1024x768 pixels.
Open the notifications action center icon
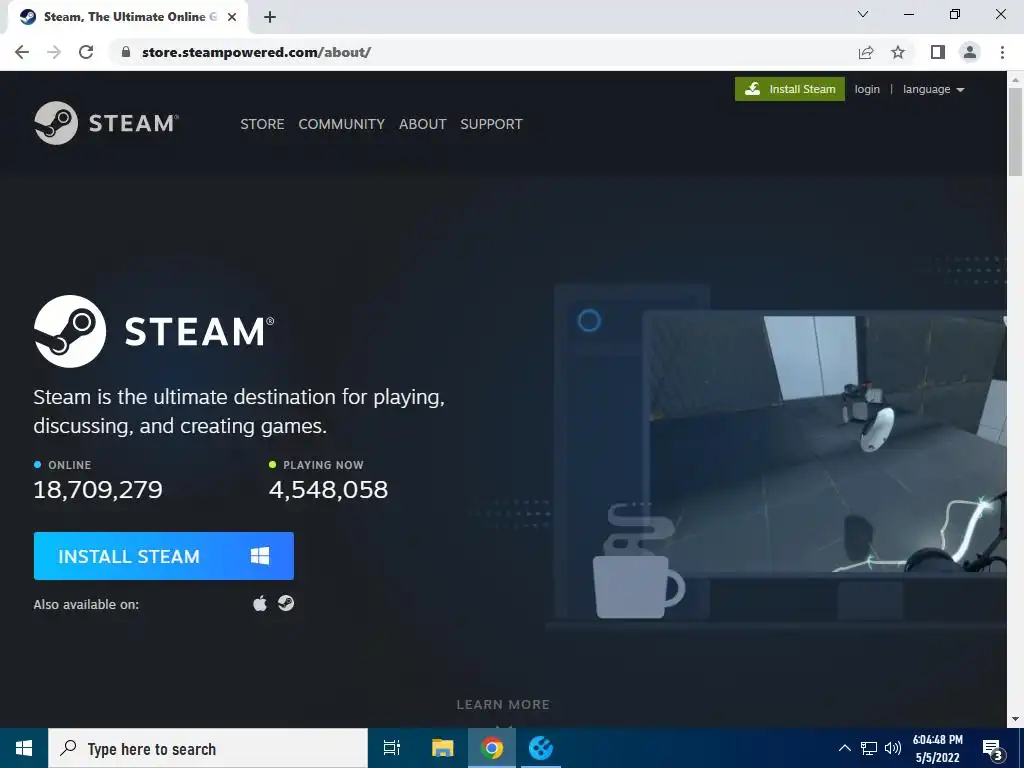coord(993,749)
